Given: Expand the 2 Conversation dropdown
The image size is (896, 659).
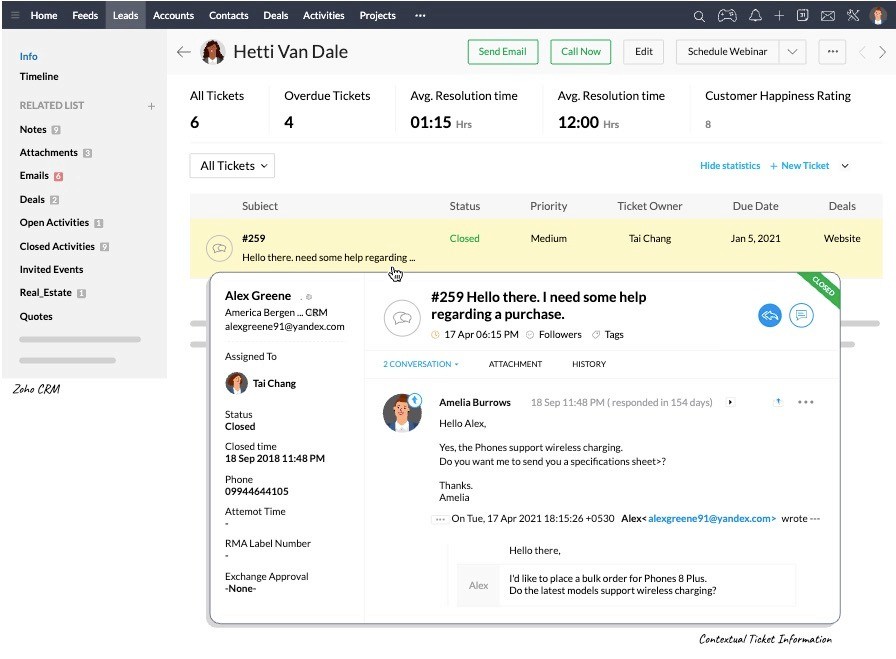Looking at the screenshot, I should click(x=421, y=364).
